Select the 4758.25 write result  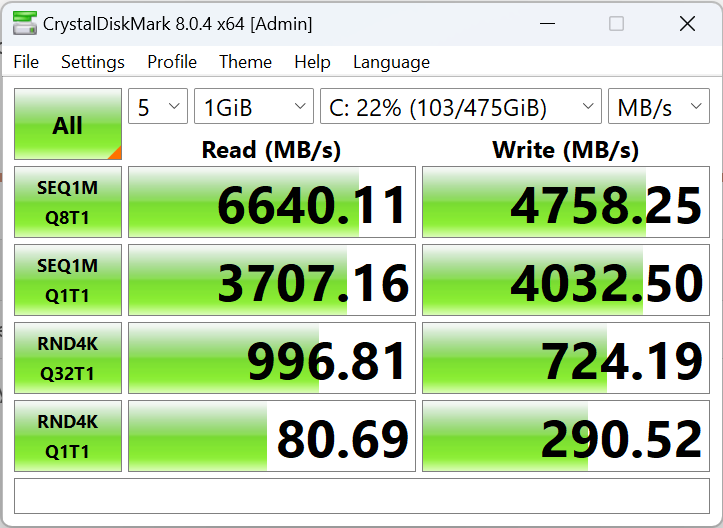(x=566, y=202)
